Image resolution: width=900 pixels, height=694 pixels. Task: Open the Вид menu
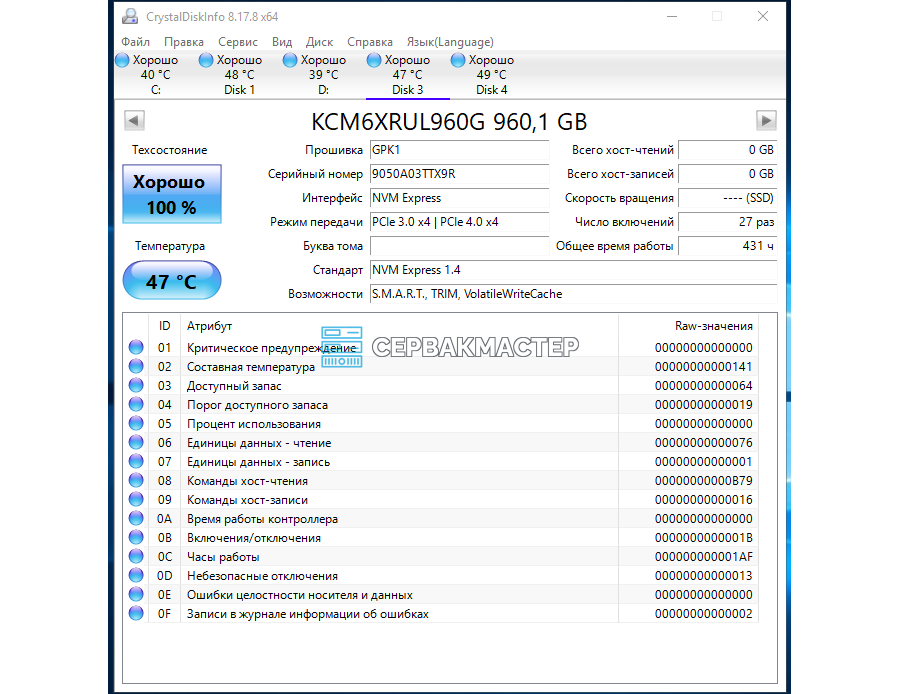pos(282,42)
